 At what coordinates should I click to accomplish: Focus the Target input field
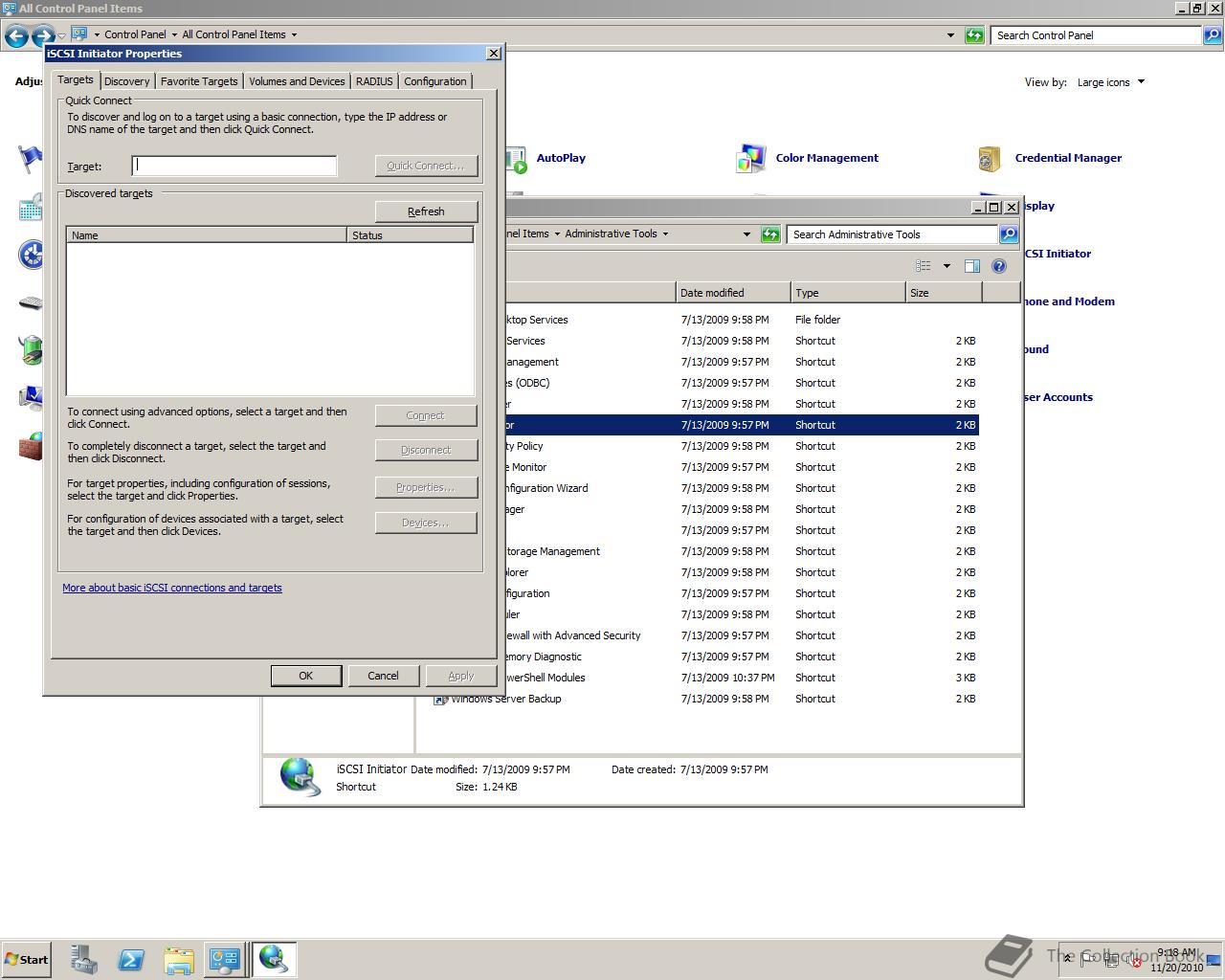point(234,166)
